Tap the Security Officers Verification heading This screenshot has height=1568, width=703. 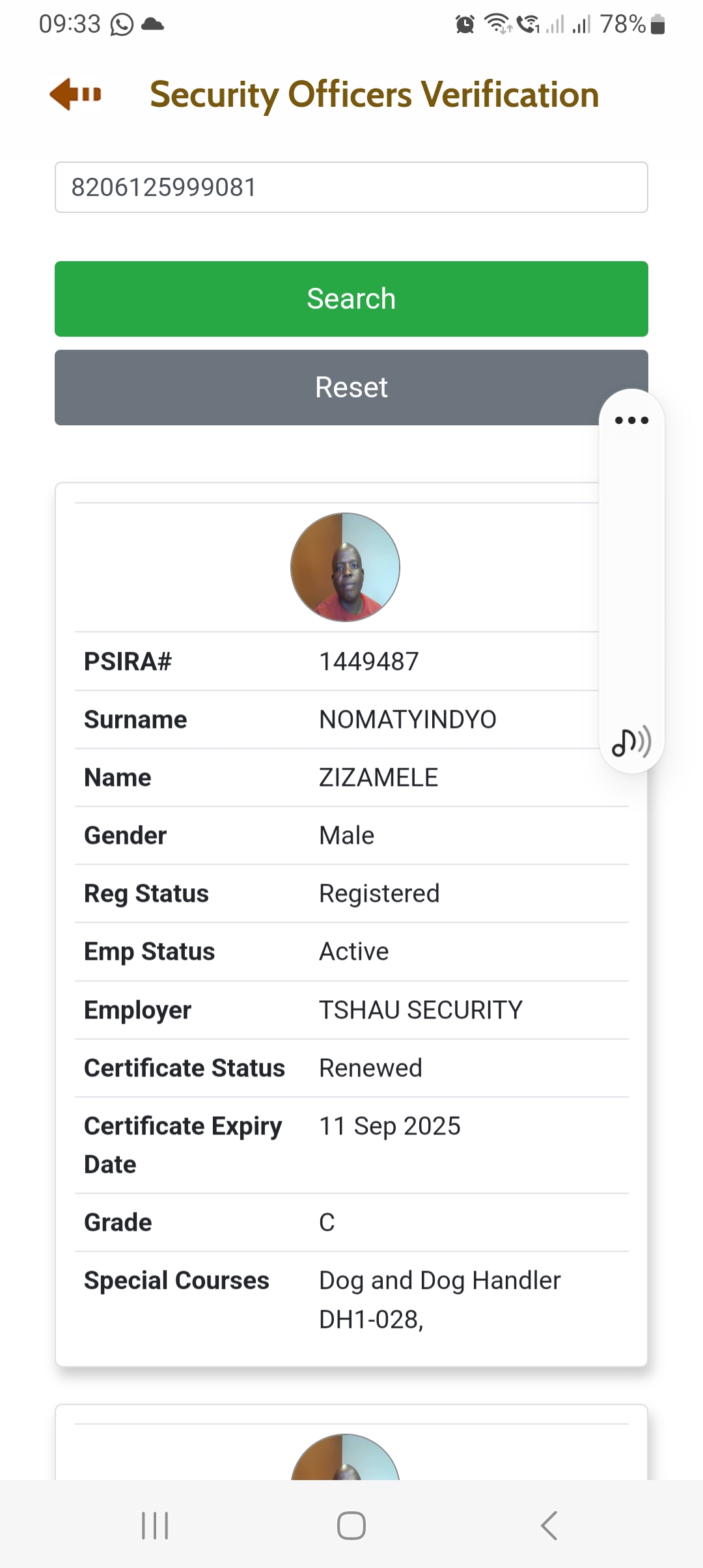pyautogui.click(x=374, y=95)
